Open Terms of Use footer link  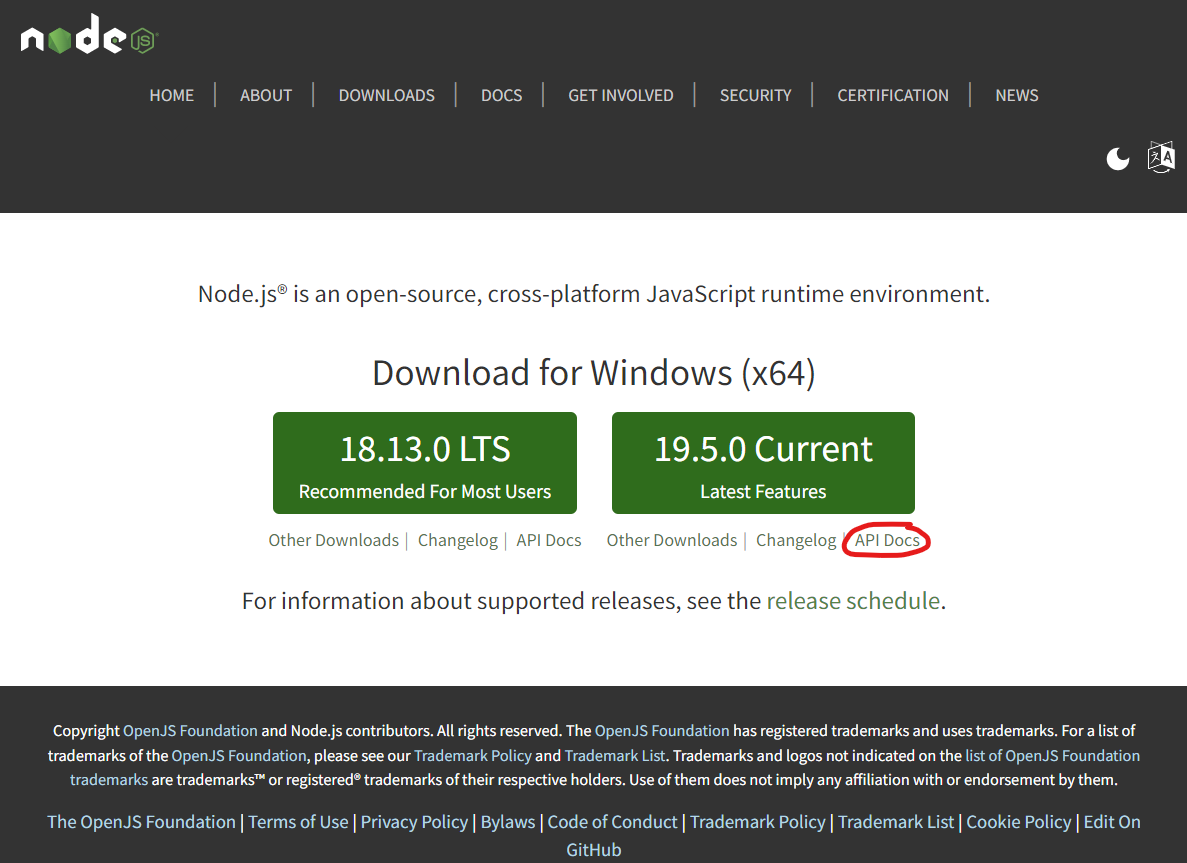[x=298, y=821]
